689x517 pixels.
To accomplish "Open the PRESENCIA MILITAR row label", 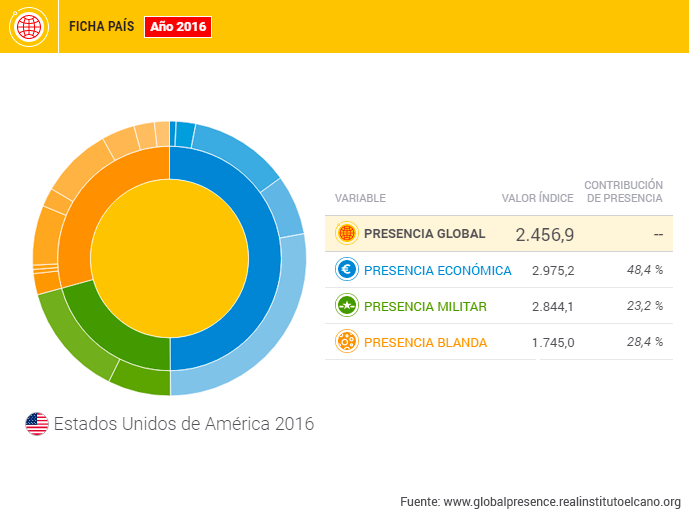I will pyautogui.click(x=425, y=307).
